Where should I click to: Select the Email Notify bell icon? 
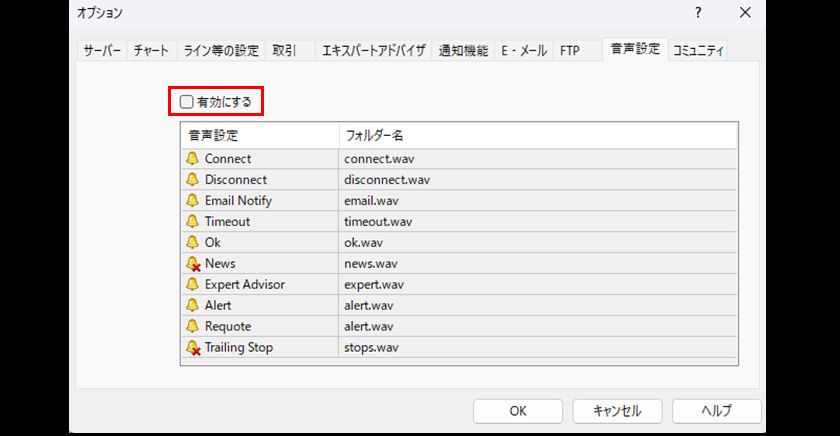pos(193,201)
